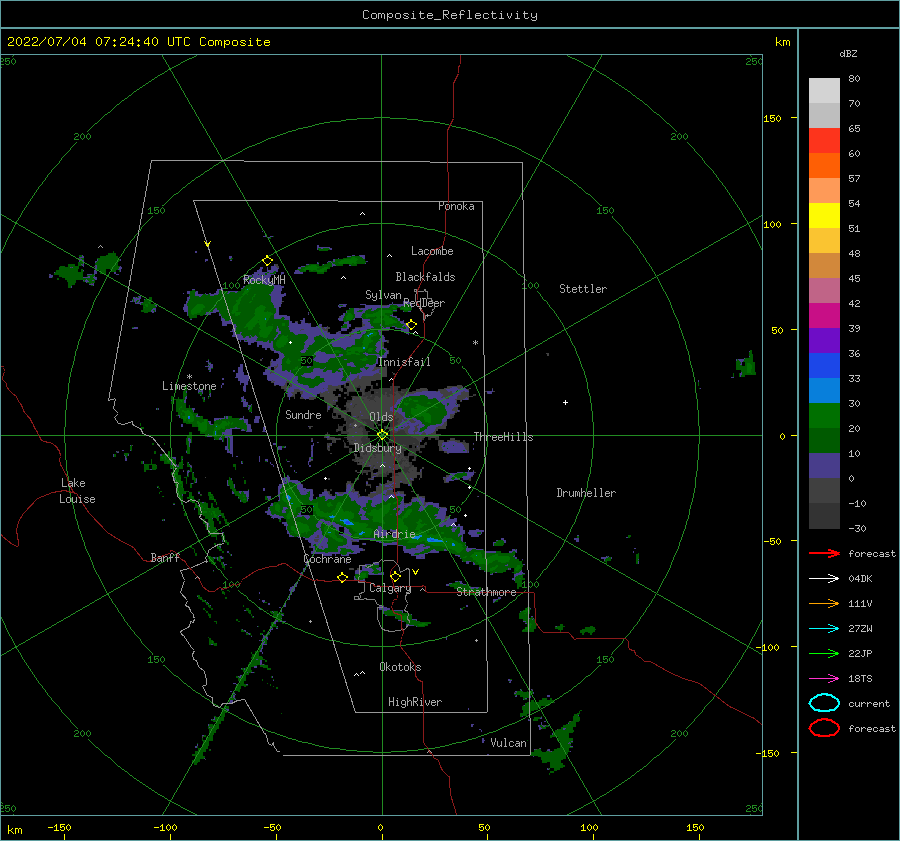The height and width of the screenshot is (841, 900).
Task: Select the pink 45 dBZ color swatch
Action: tap(824, 290)
